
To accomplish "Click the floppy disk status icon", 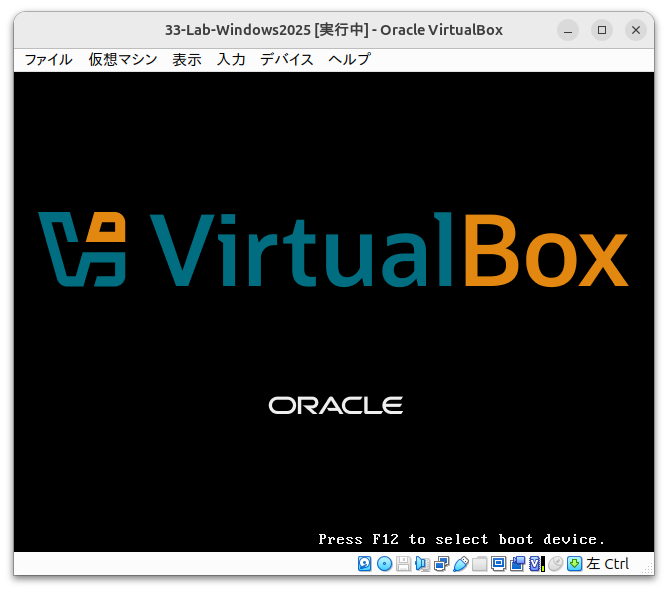I will 403,564.
